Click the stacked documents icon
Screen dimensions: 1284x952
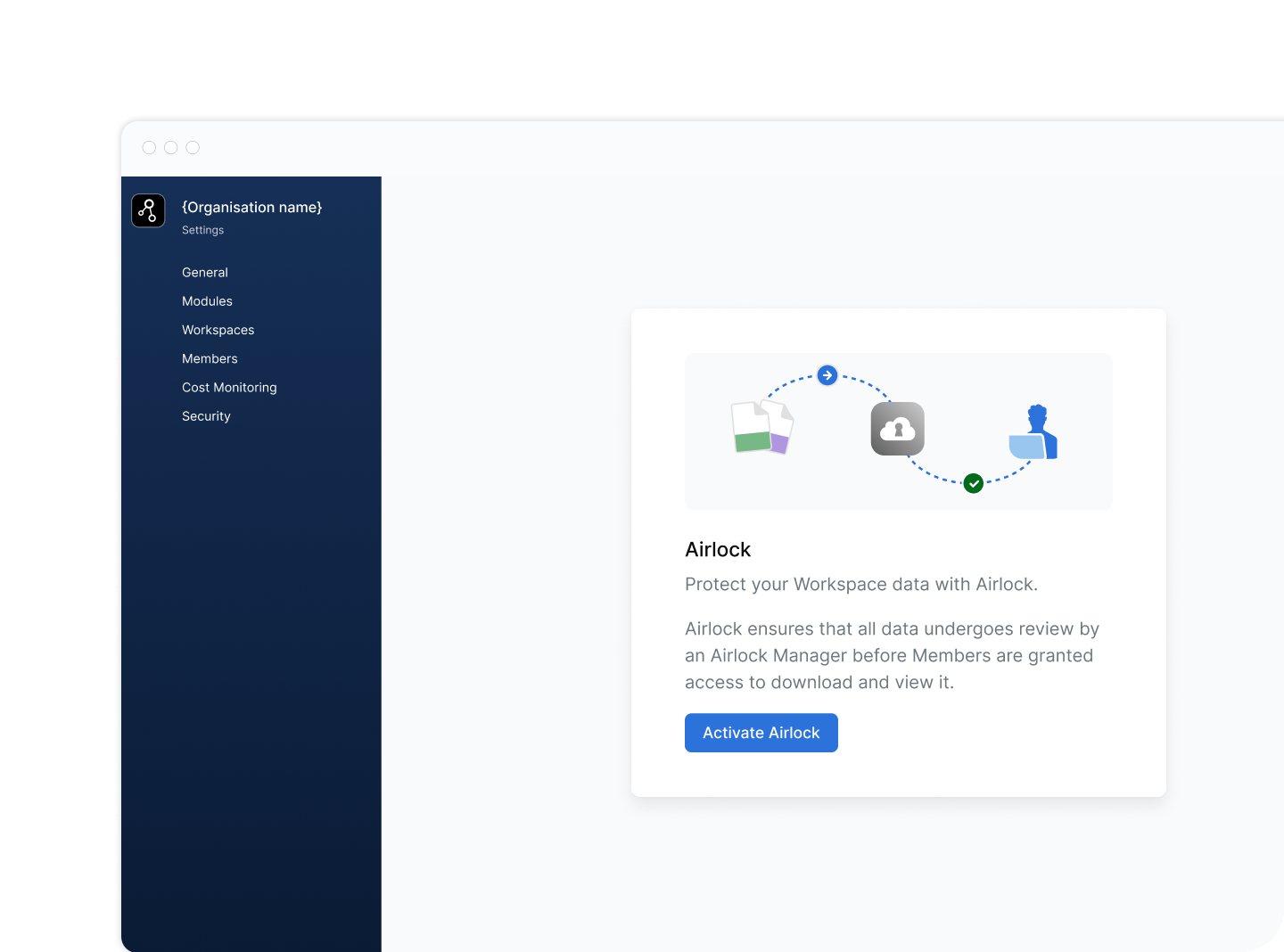tap(761, 427)
